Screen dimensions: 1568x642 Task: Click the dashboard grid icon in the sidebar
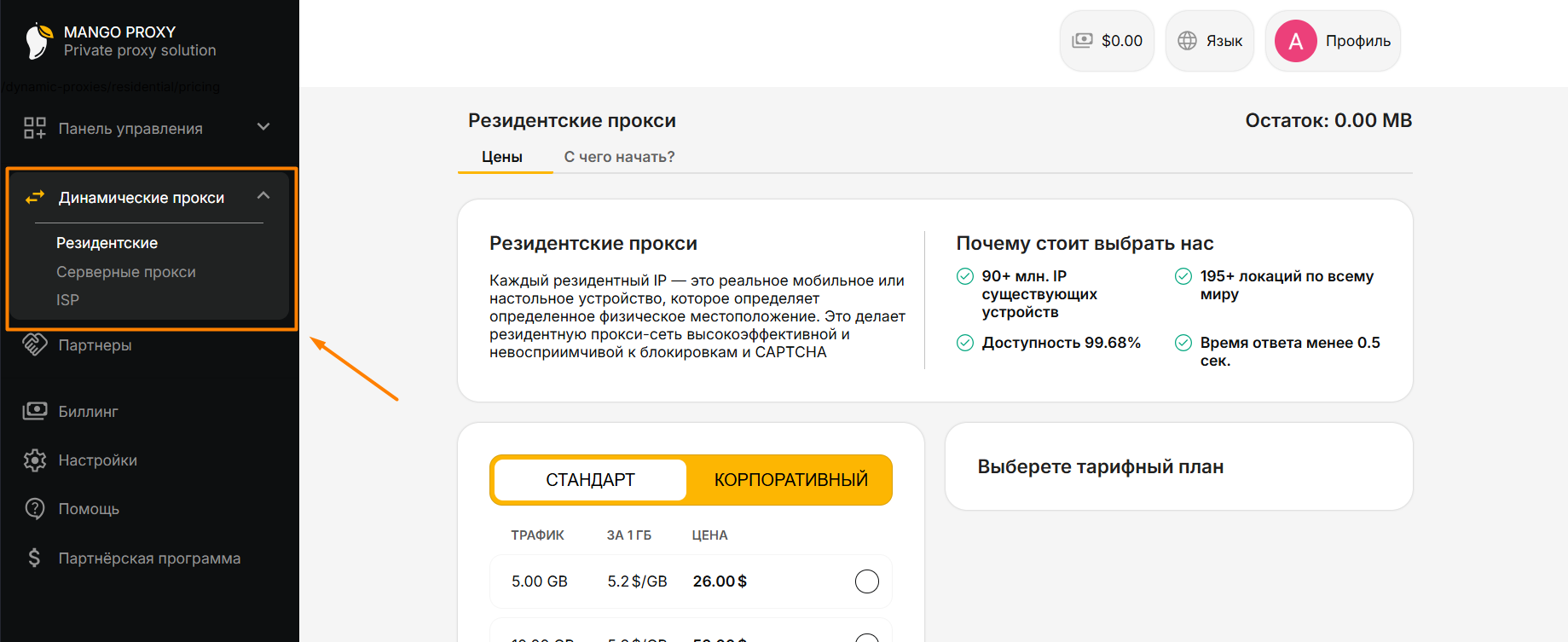pyautogui.click(x=35, y=129)
